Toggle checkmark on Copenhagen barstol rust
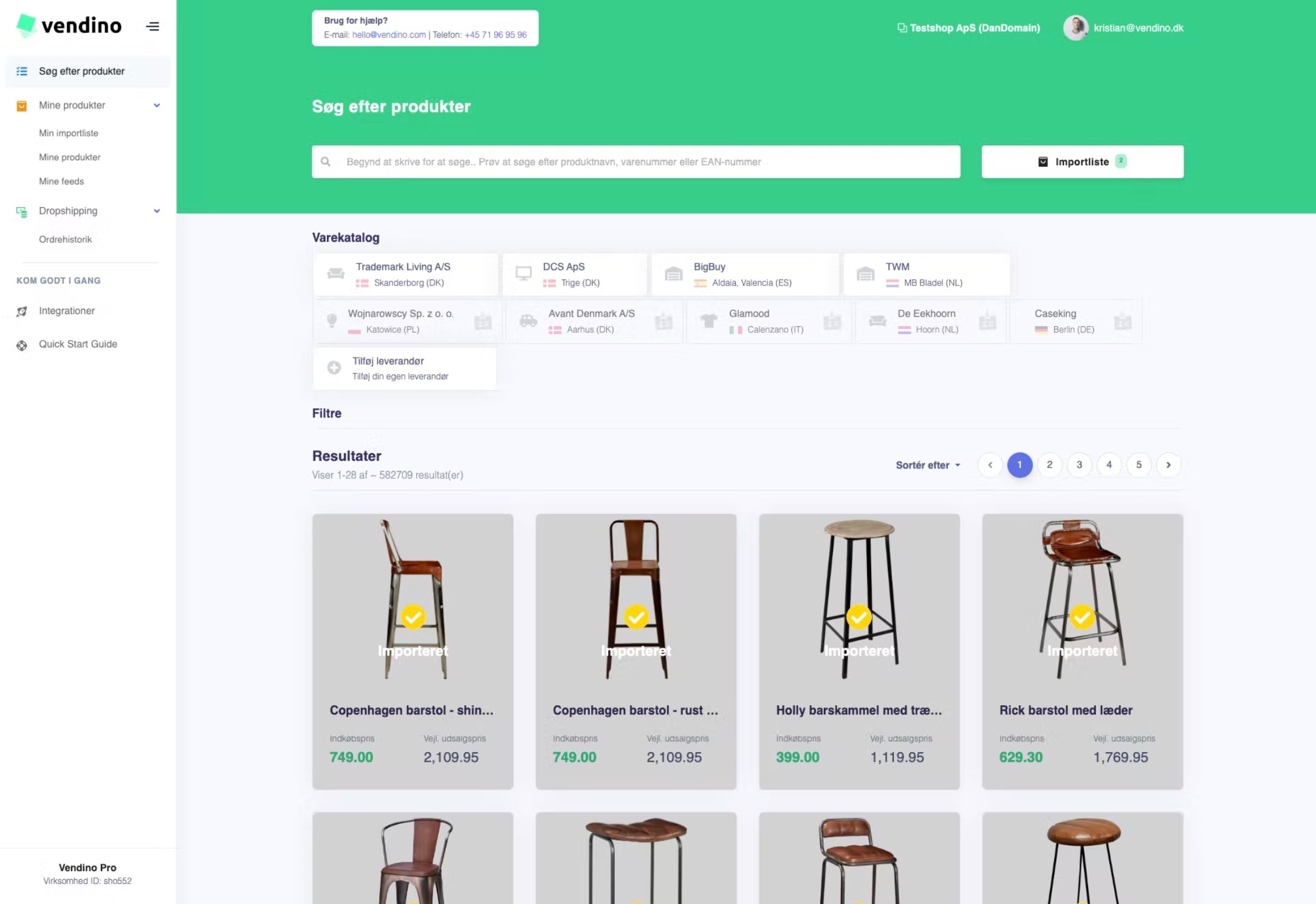 click(x=636, y=617)
